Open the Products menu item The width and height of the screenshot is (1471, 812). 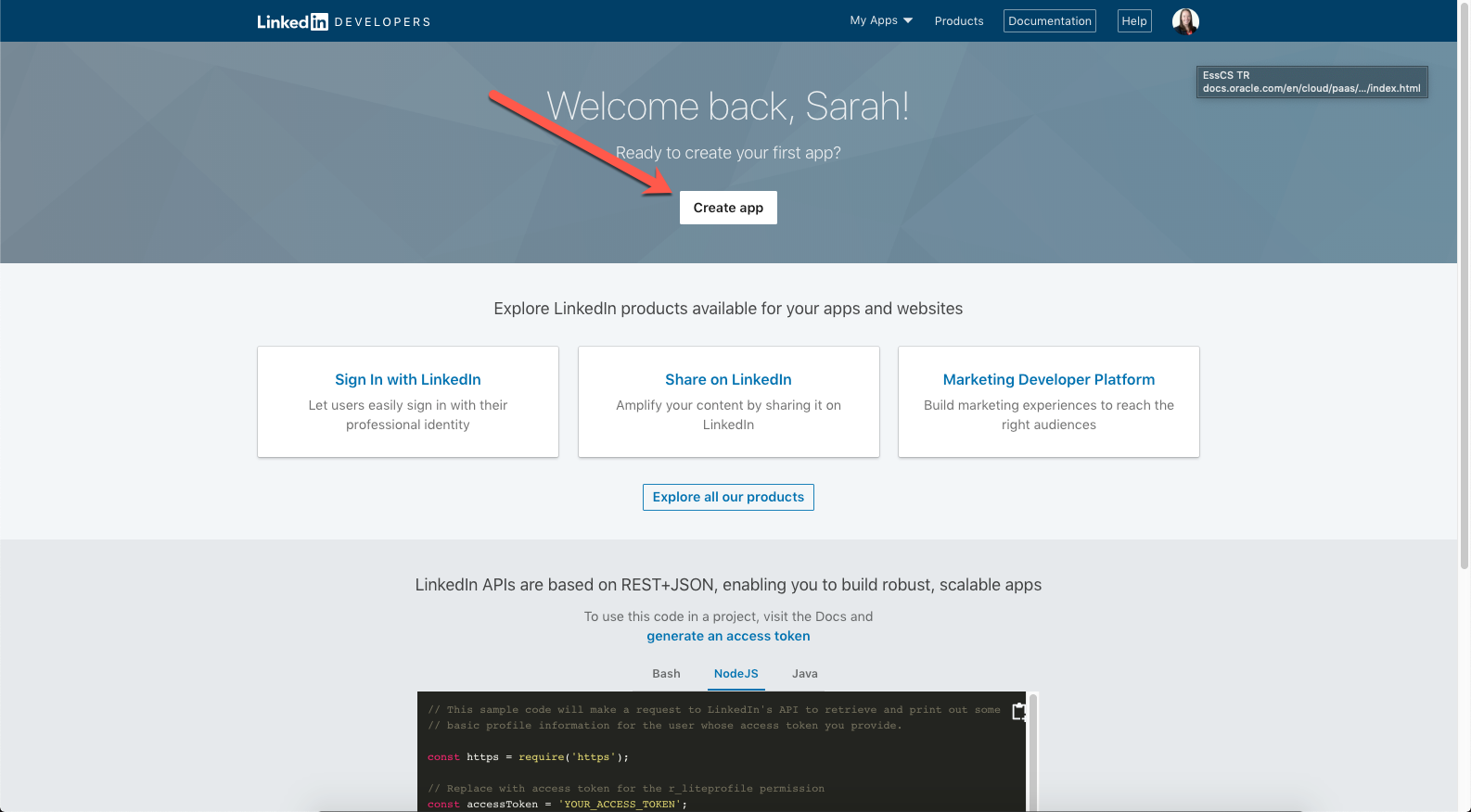coord(958,21)
